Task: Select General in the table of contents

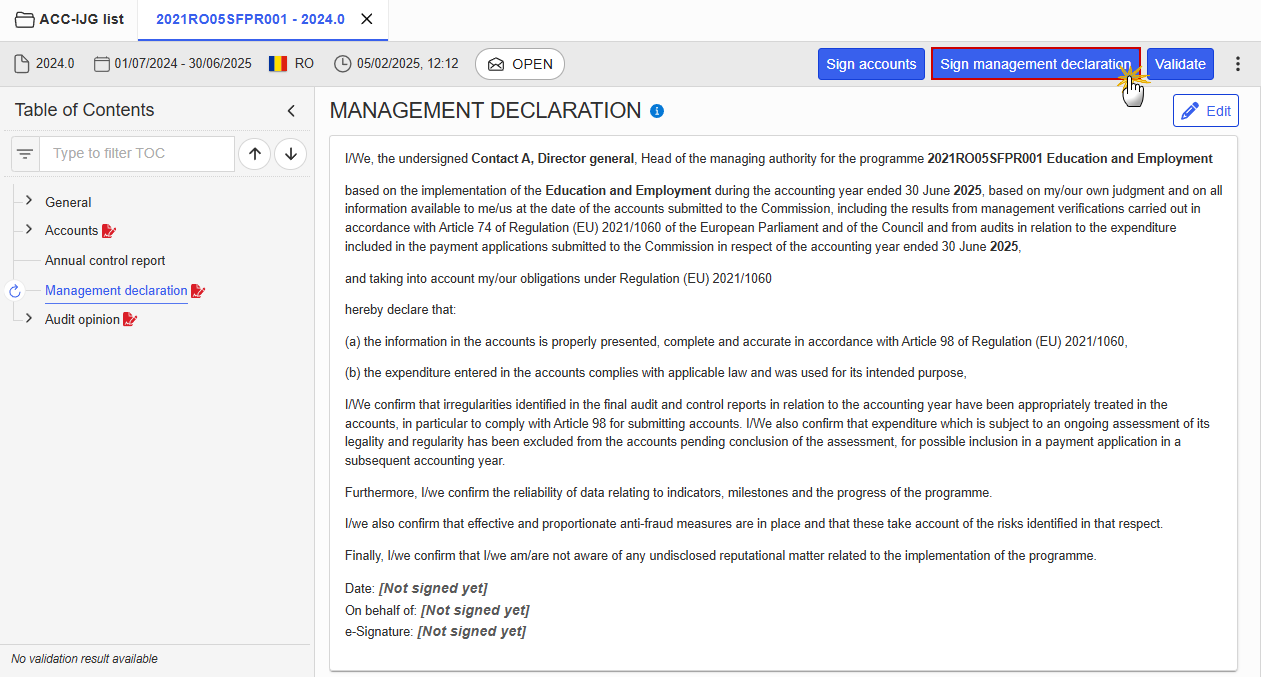Action: (x=68, y=202)
